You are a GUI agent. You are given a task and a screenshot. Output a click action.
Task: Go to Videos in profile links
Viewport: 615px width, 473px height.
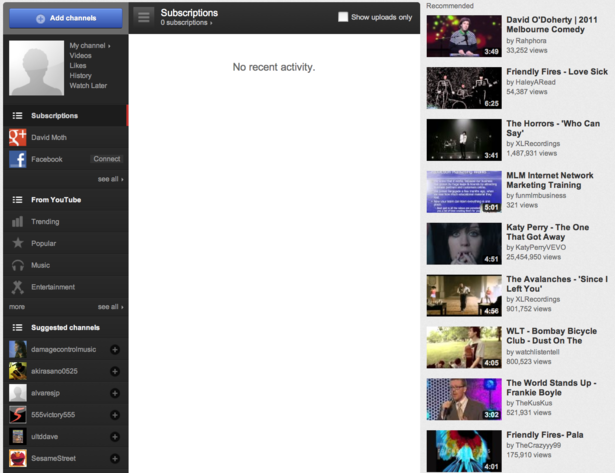[x=80, y=56]
